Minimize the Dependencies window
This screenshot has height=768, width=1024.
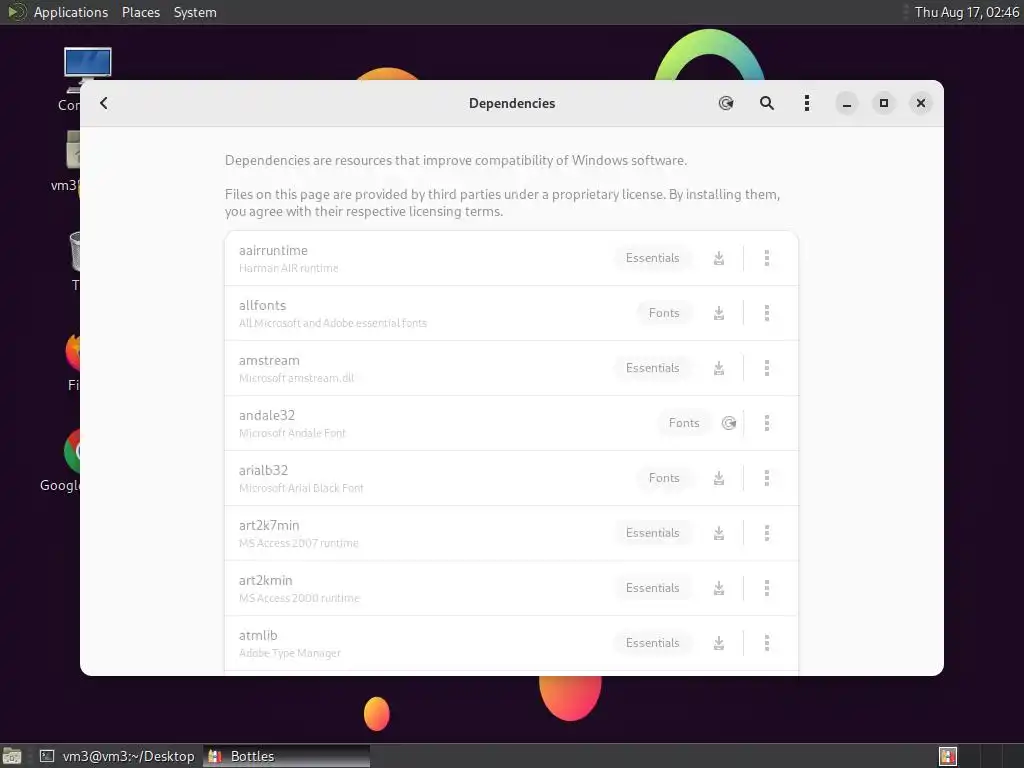pos(846,103)
